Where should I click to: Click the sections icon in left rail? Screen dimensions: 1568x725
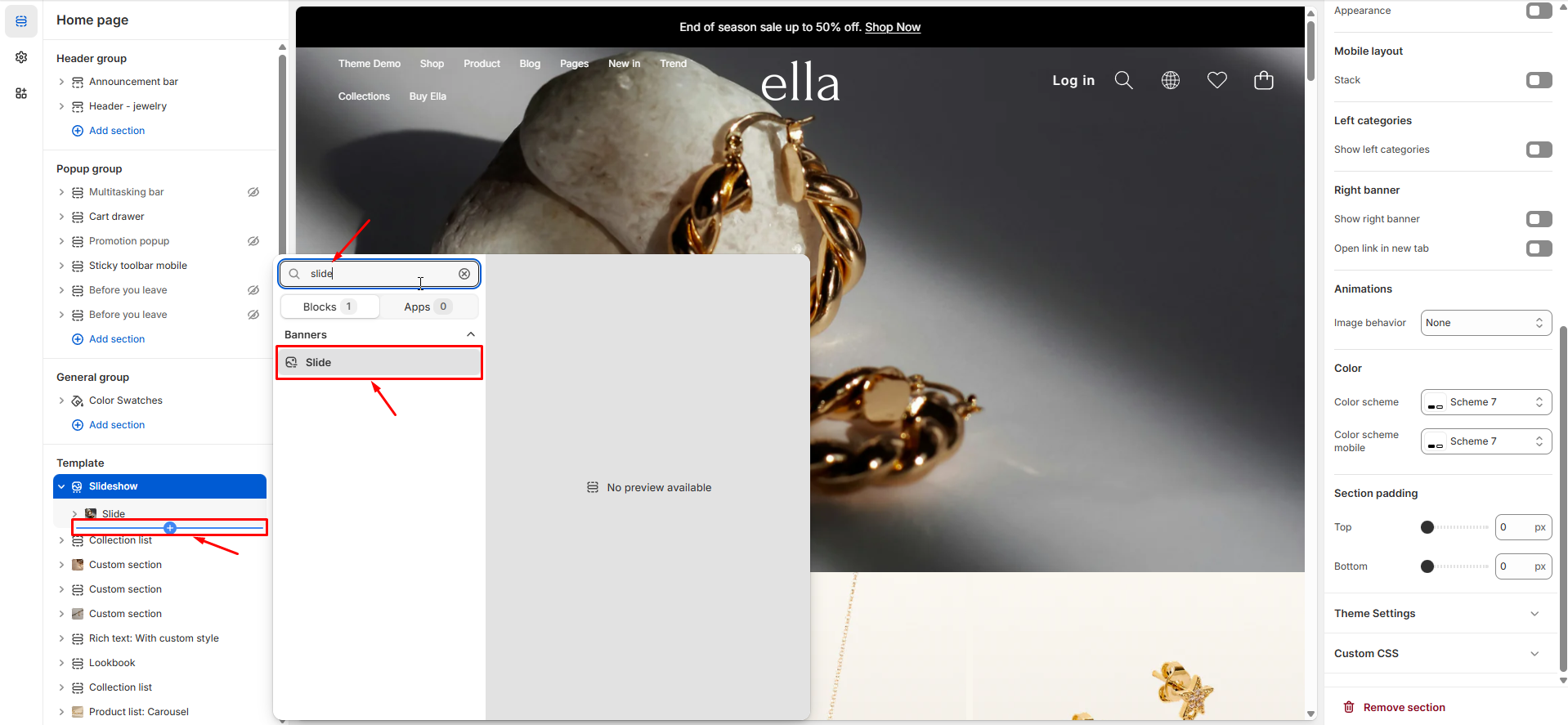[21, 21]
